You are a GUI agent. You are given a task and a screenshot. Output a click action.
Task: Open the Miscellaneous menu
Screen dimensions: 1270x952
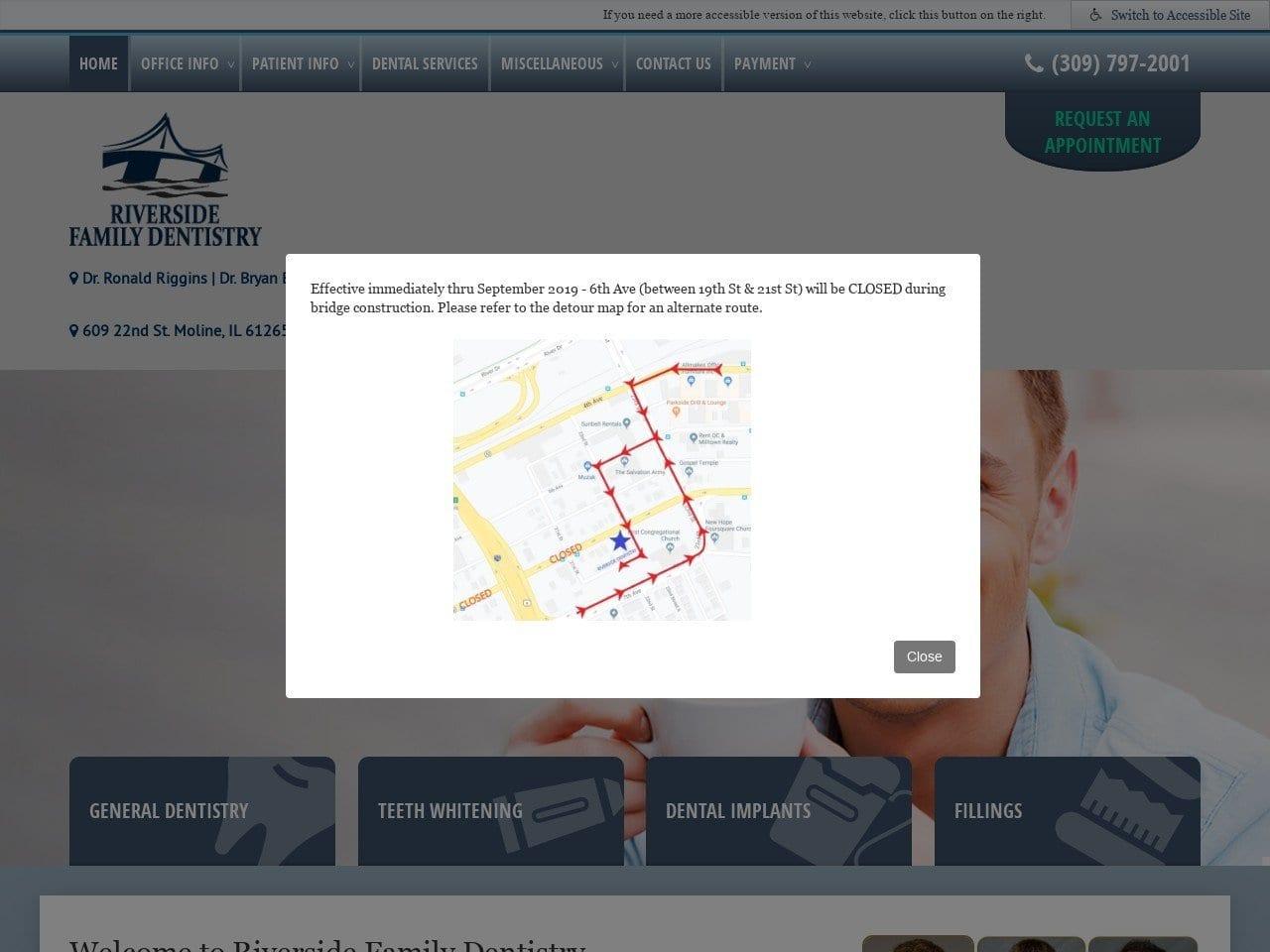point(552,63)
